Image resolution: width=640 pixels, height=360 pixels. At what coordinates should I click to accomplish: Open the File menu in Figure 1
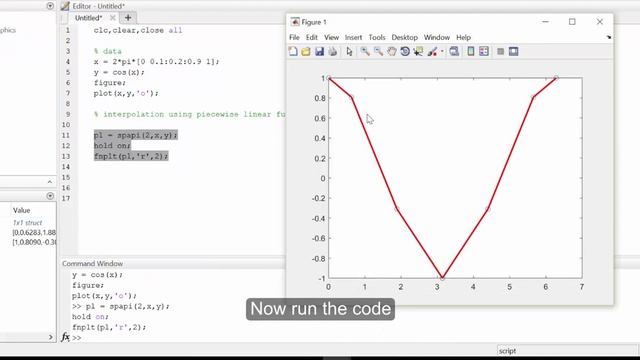pos(294,38)
